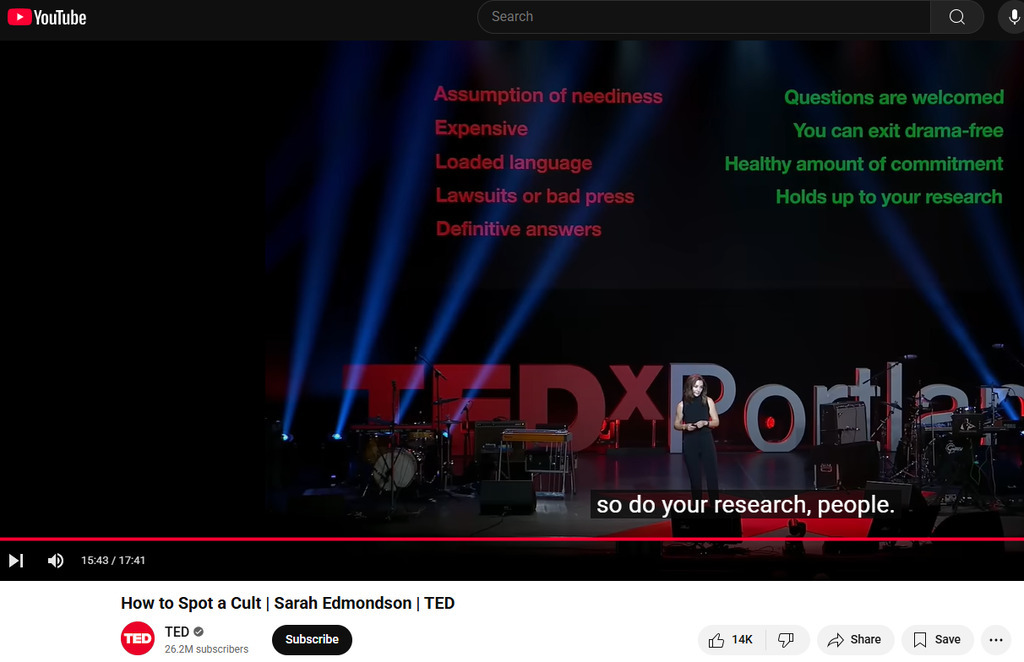Mute the video with the speaker icon

(56, 560)
